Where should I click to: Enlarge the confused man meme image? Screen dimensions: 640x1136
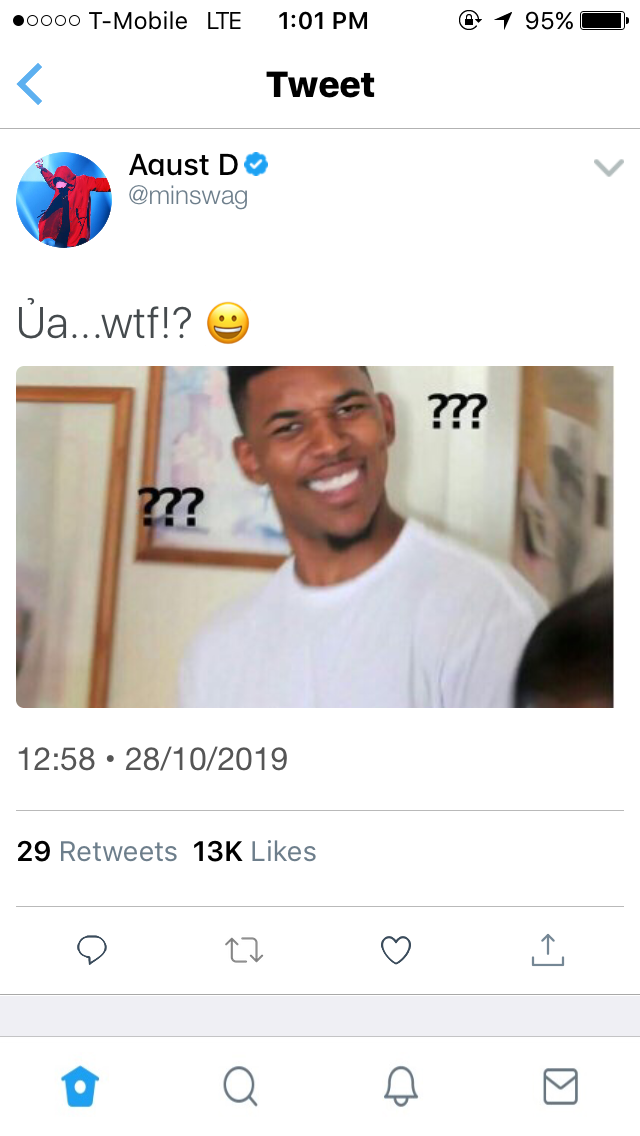[x=315, y=537]
